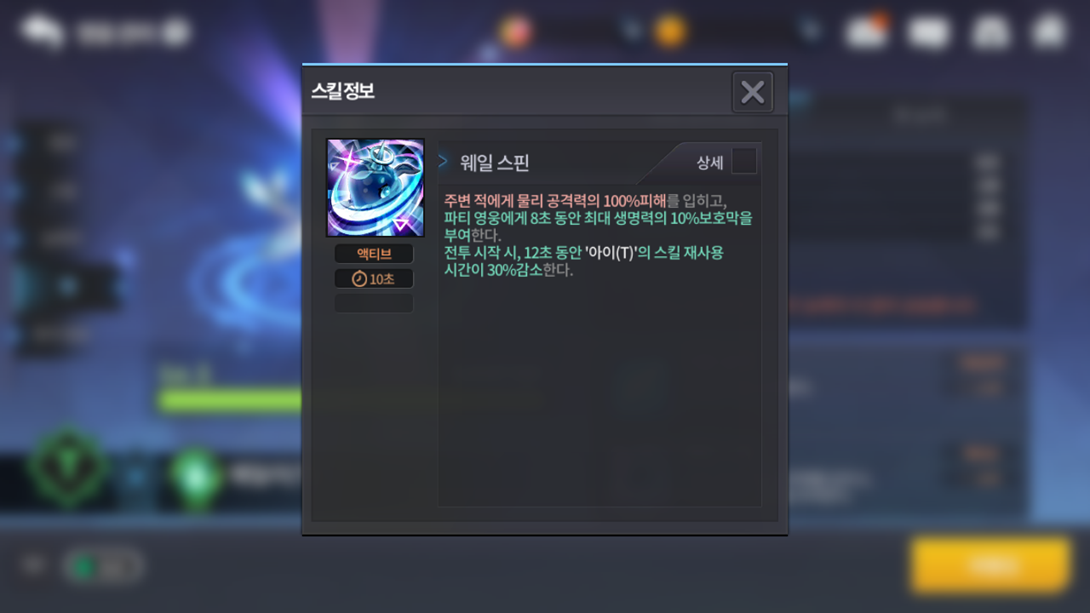Click the red gem currency icon
Screen dimensions: 1090x613
515,31
